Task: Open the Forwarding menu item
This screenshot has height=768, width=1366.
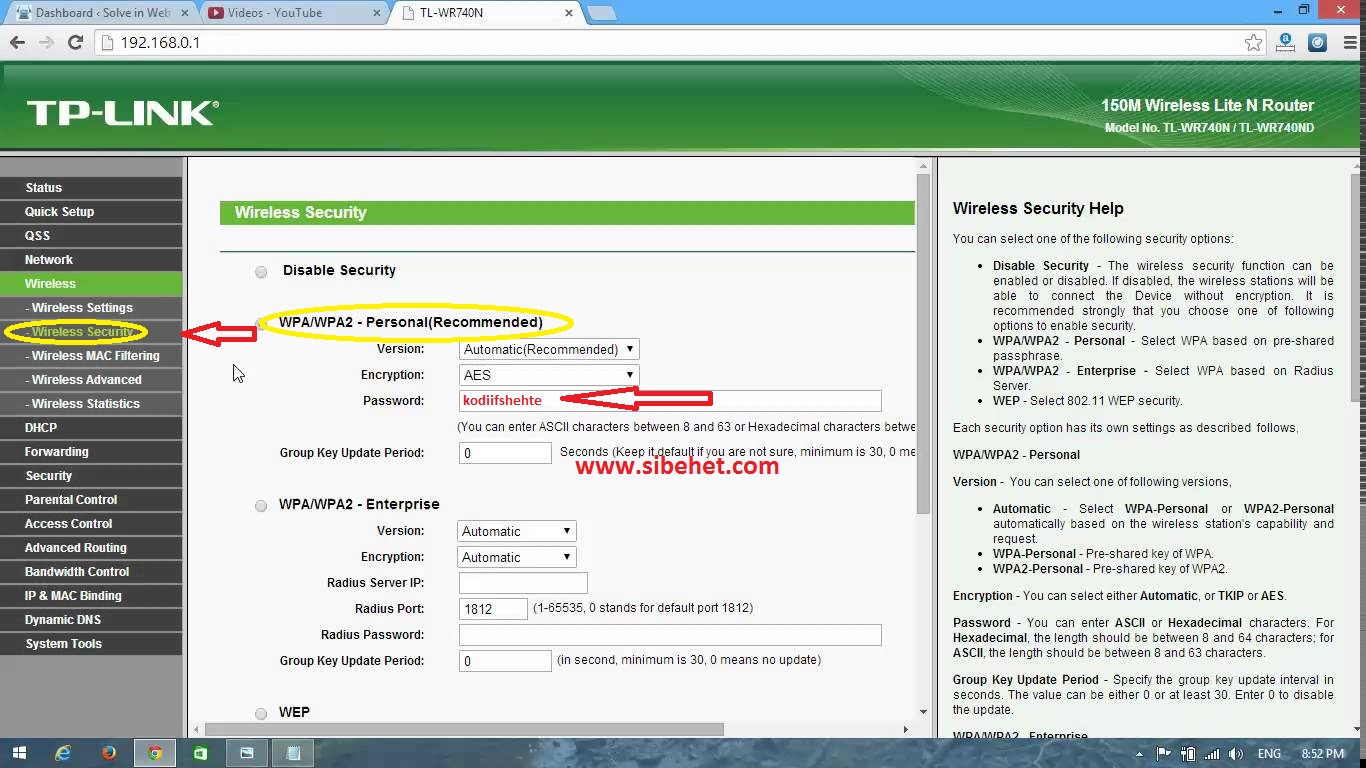Action: [x=91, y=452]
